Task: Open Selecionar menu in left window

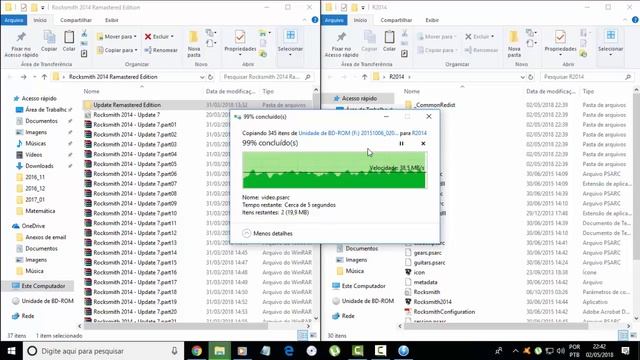Action: [x=290, y=43]
